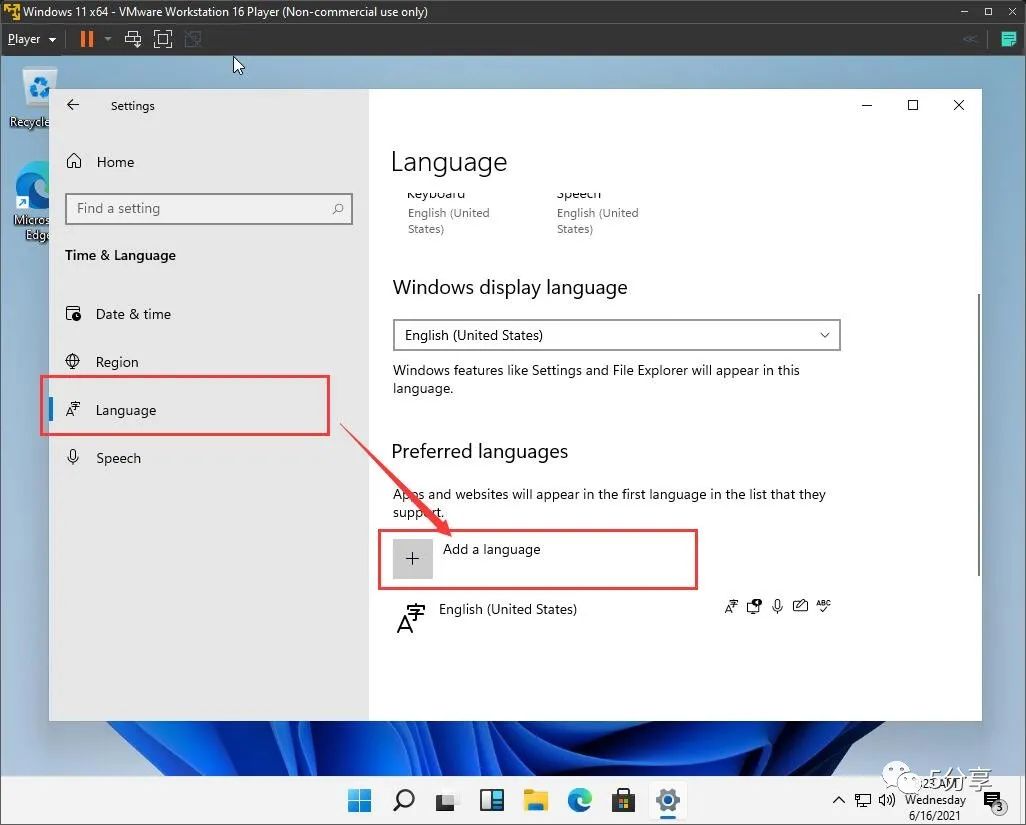
Task: Open the volume tray icon
Action: pos(887,799)
